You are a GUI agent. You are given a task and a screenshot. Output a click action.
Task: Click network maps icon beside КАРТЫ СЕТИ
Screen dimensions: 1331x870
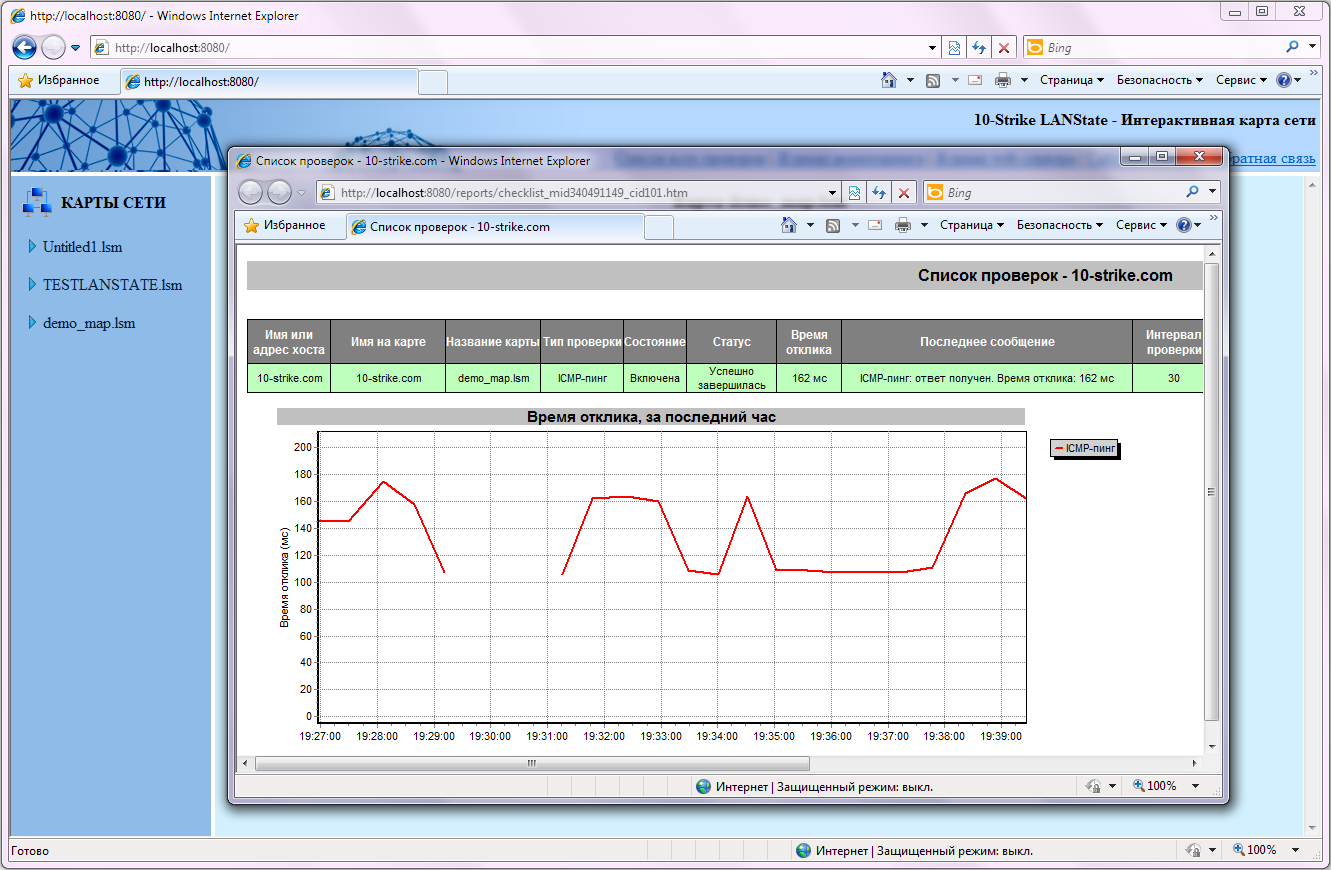36,202
